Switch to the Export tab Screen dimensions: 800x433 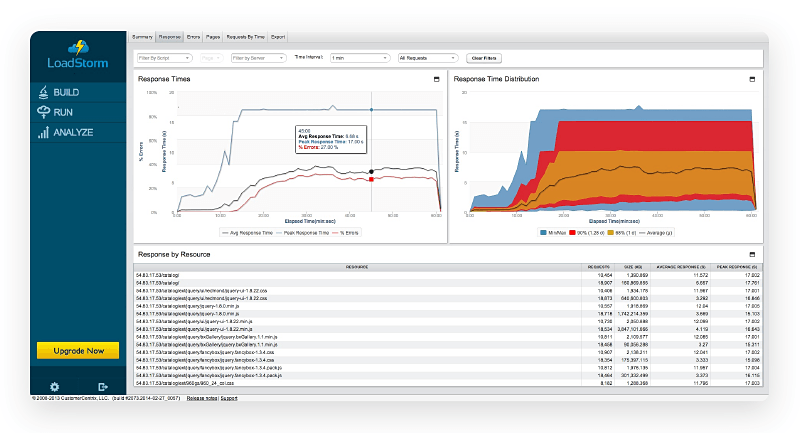pos(278,37)
